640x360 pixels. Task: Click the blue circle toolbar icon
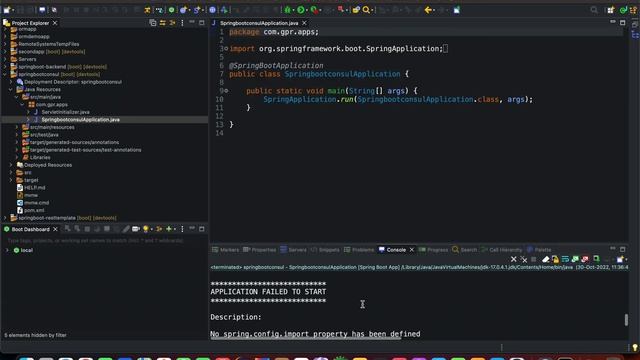tap(212, 10)
